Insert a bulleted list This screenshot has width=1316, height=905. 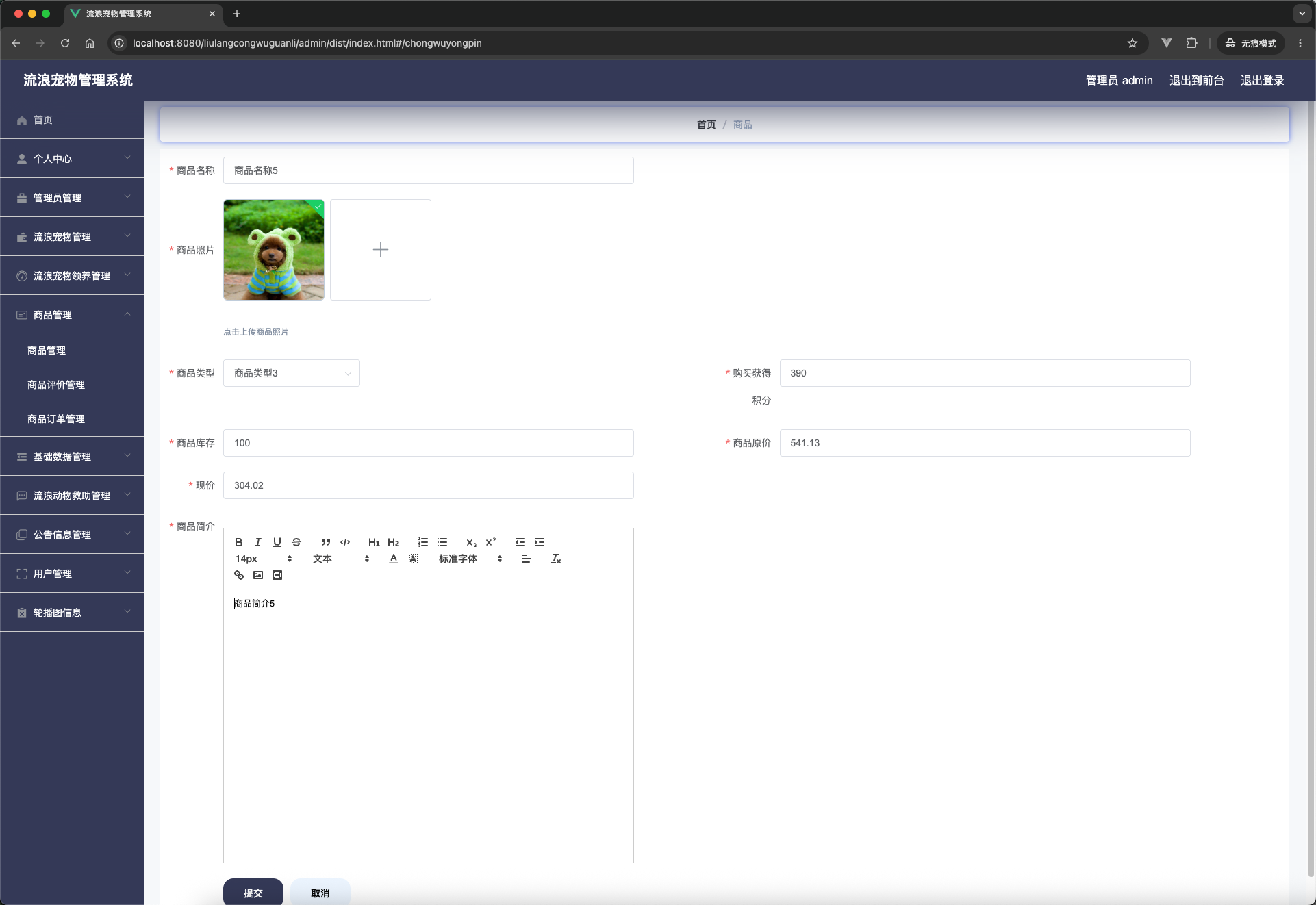(442, 542)
